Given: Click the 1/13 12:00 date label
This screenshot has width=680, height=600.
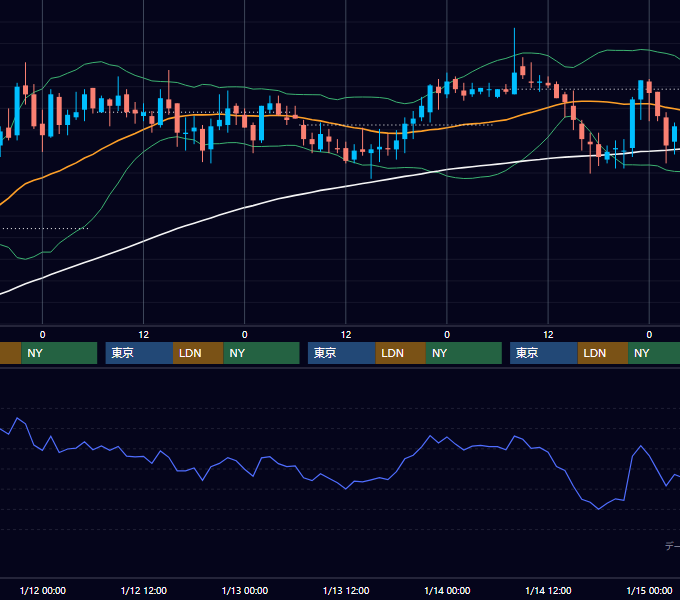Looking at the screenshot, I should point(346,590).
